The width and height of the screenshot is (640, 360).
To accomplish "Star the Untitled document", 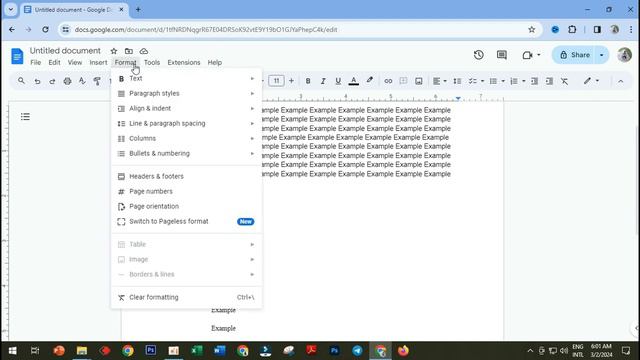I will [113, 51].
